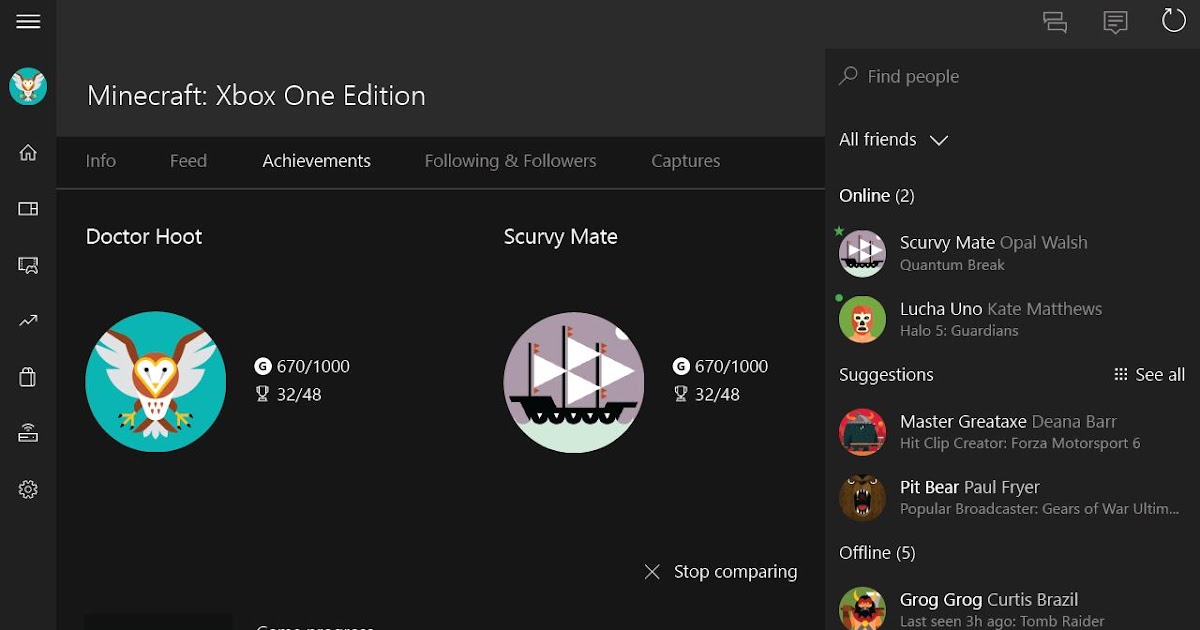
Task: Select the Achievements tab
Action: [317, 161]
